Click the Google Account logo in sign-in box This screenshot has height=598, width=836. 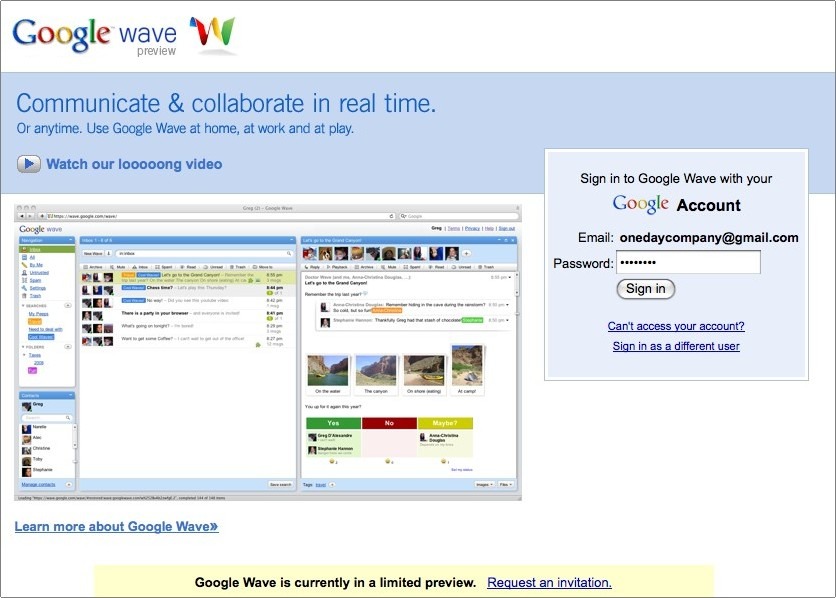point(677,204)
